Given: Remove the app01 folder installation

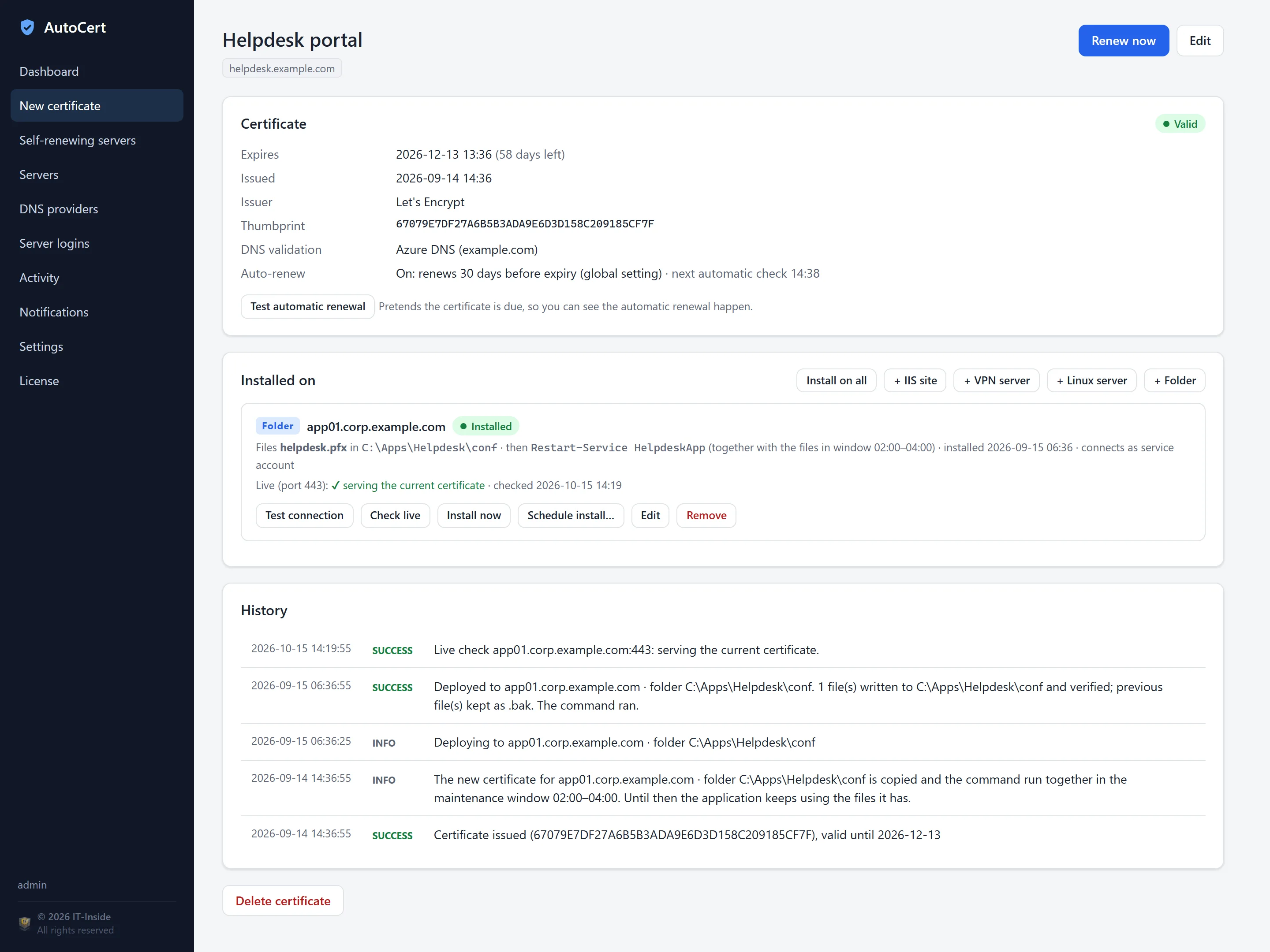Looking at the screenshot, I should (x=706, y=515).
